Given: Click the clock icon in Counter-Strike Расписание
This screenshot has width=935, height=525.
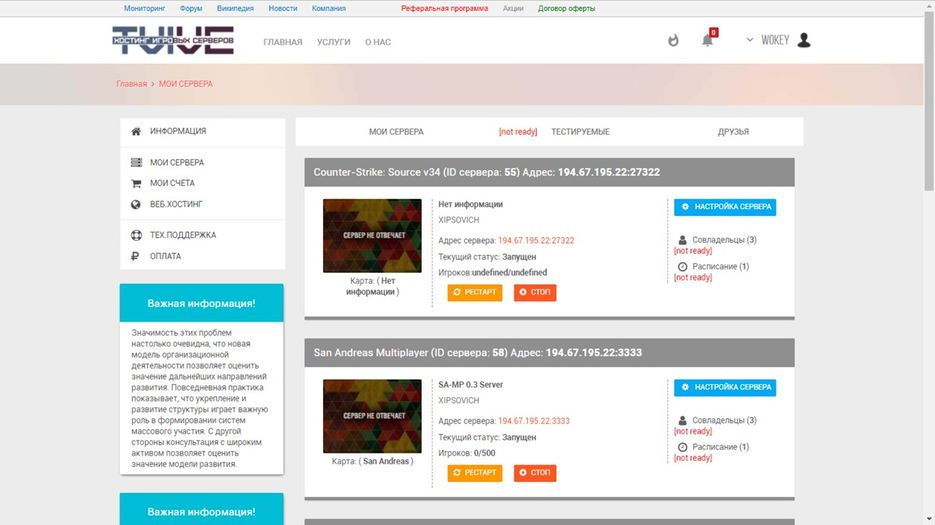Looking at the screenshot, I should click(683, 267).
